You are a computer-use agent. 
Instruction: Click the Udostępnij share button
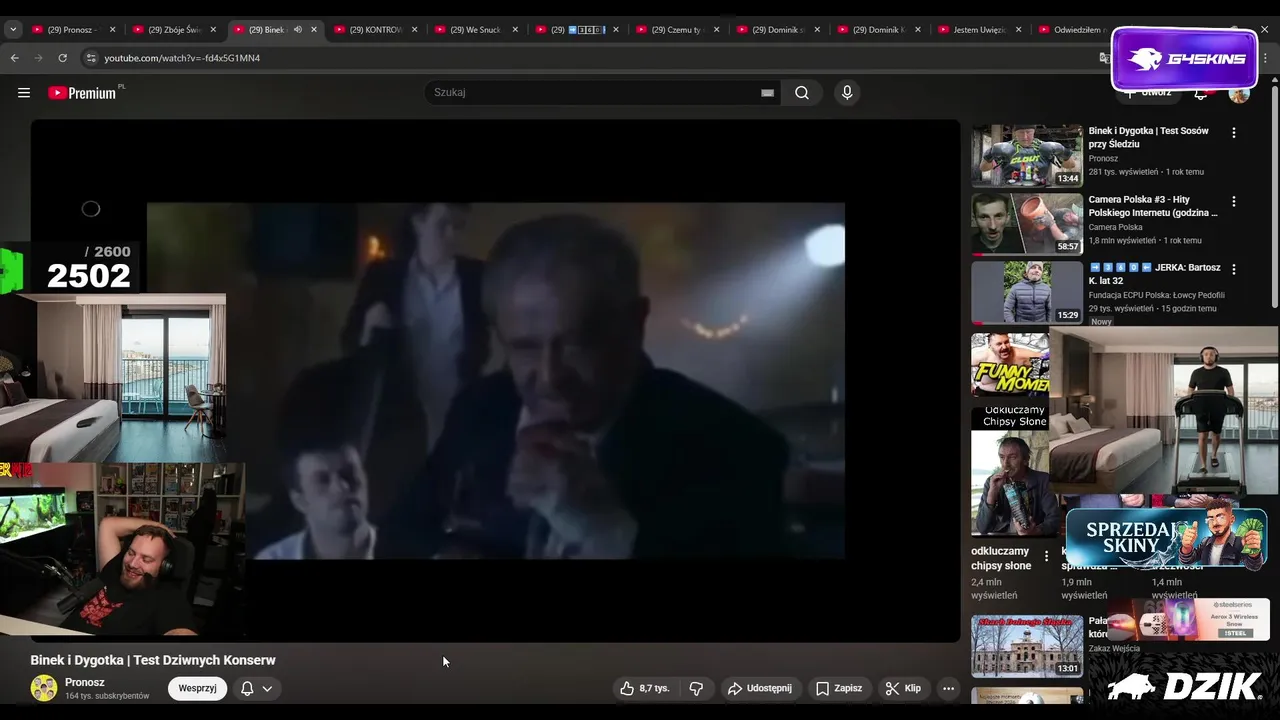(x=760, y=688)
